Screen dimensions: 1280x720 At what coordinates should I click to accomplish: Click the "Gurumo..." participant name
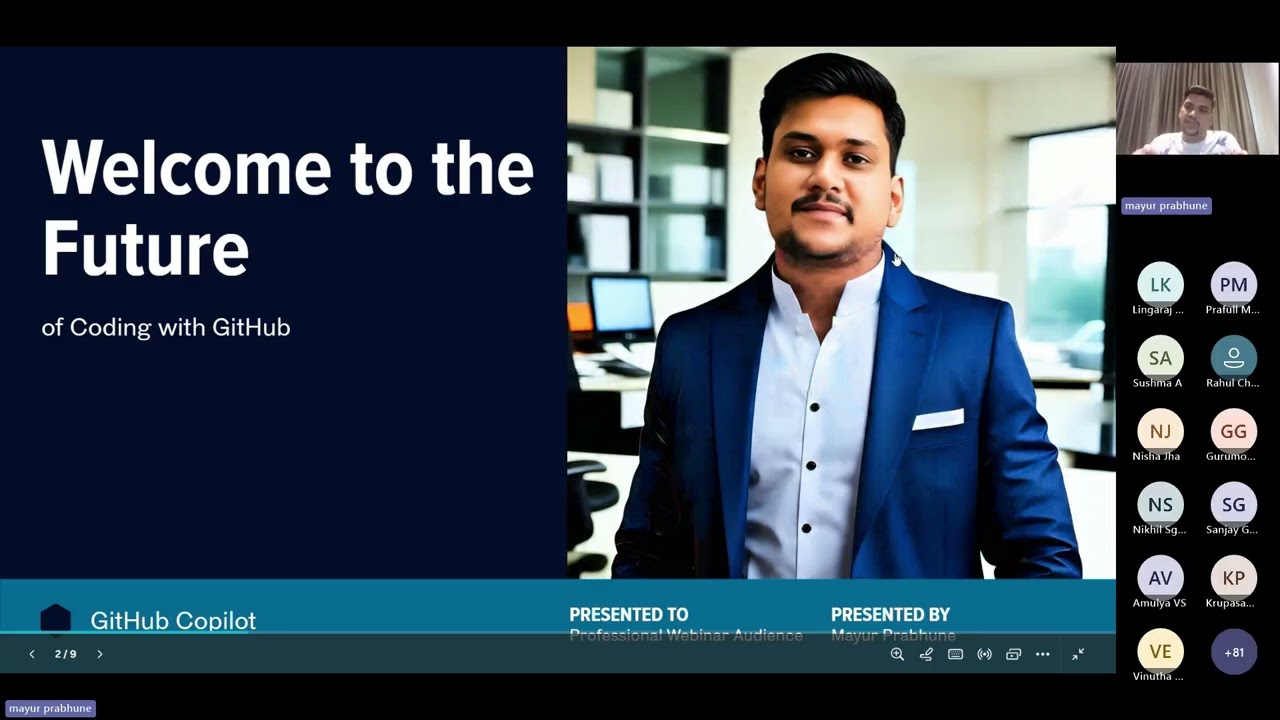(x=1231, y=456)
